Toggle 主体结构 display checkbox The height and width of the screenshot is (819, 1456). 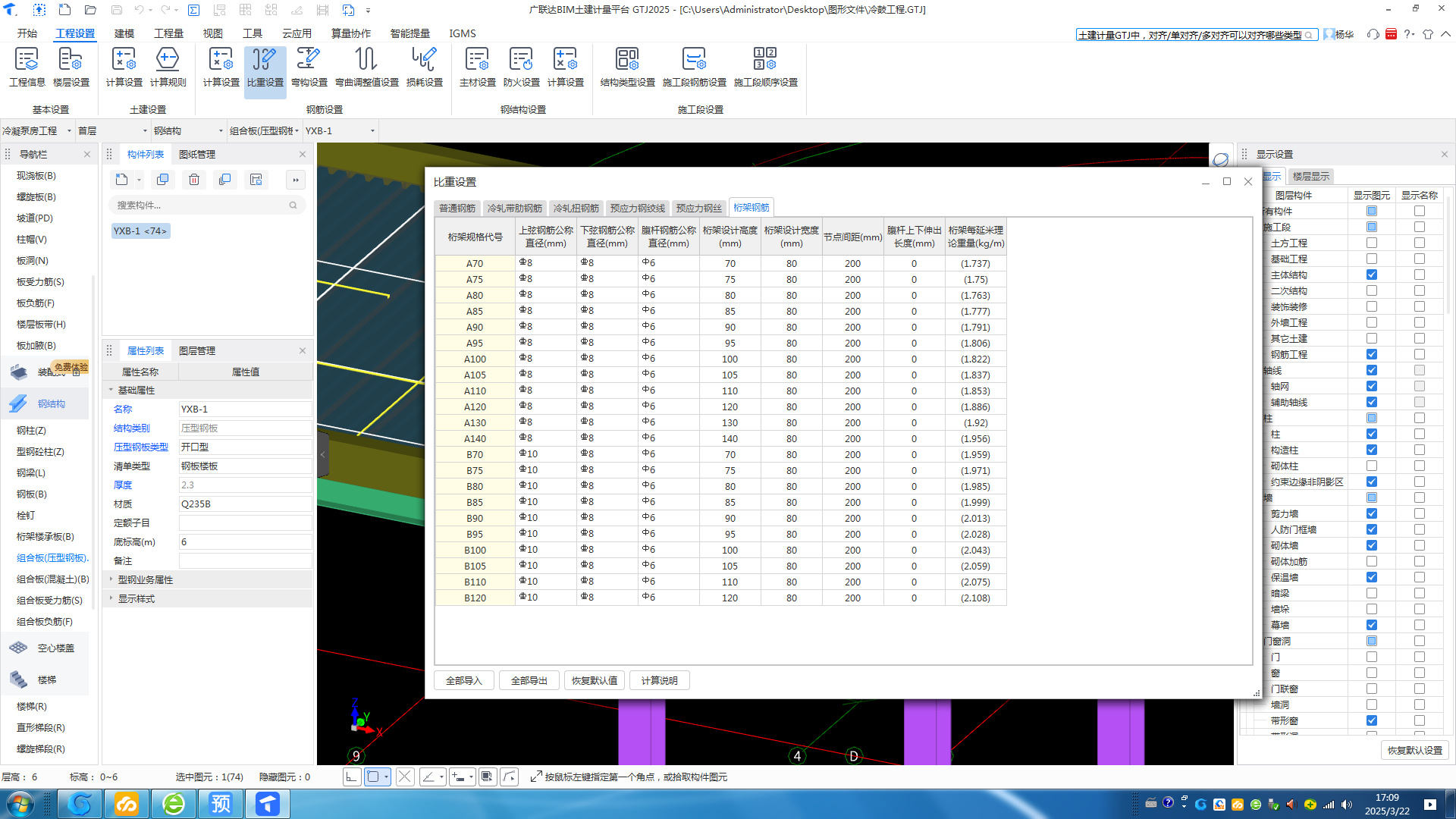[1372, 275]
